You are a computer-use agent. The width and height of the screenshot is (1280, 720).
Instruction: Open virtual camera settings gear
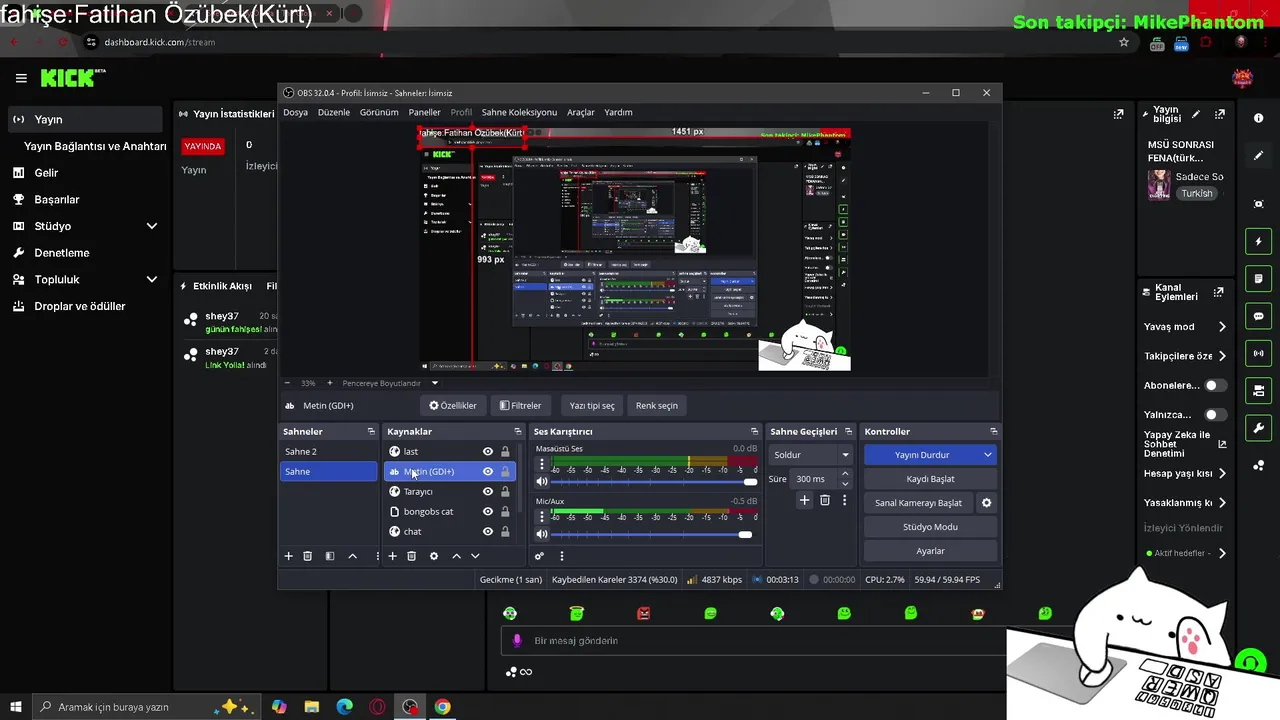point(986,503)
